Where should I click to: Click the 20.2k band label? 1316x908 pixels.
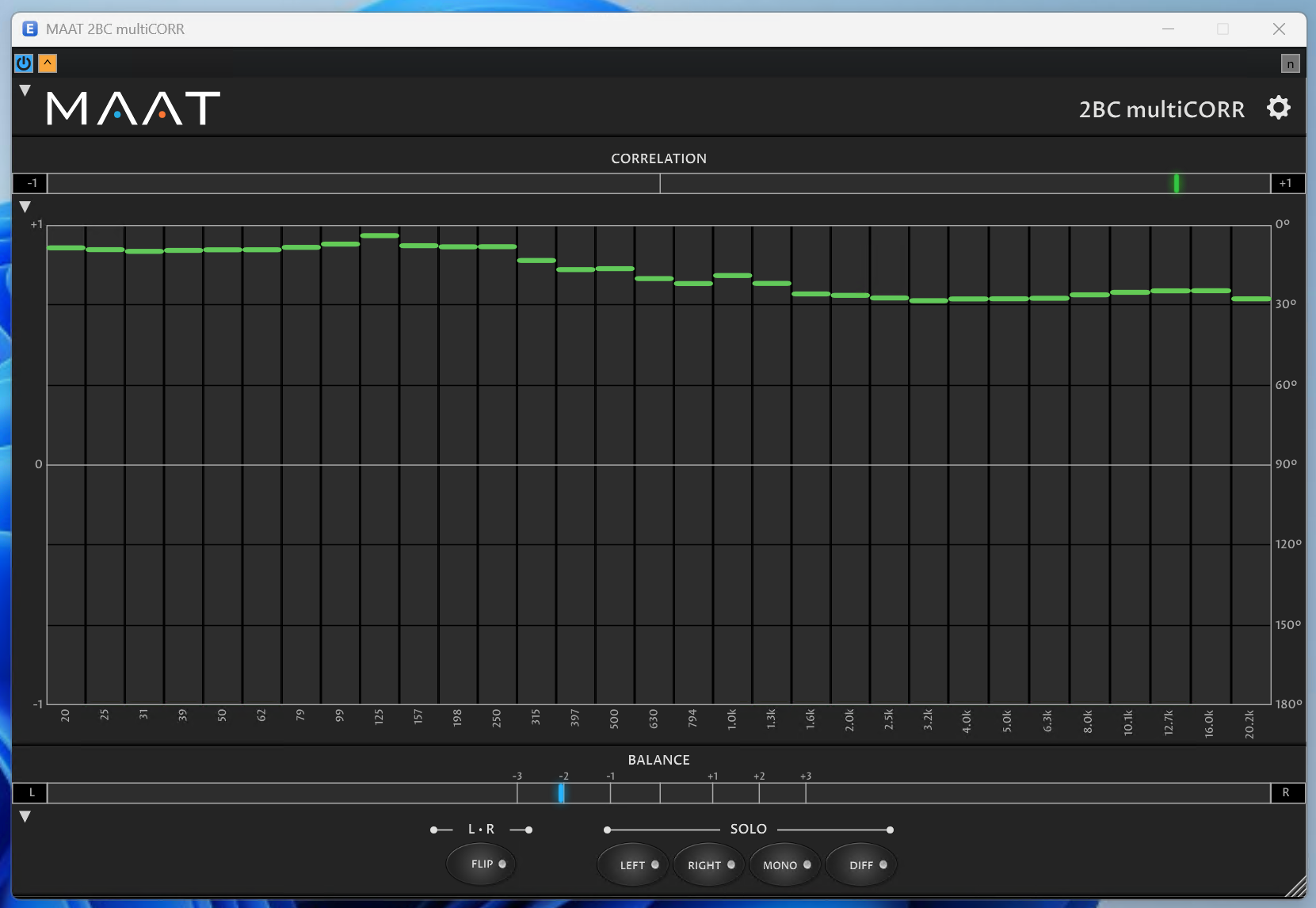(x=1249, y=724)
